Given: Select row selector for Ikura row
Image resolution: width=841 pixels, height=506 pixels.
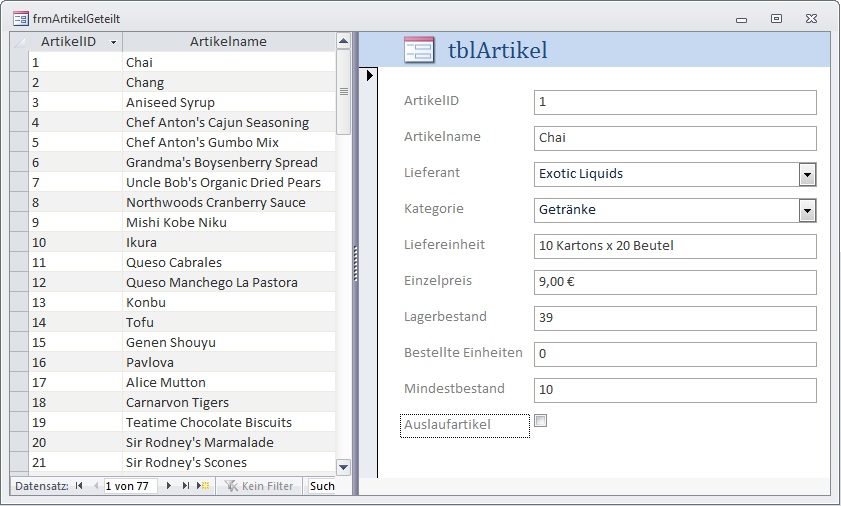Looking at the screenshot, I should coord(19,243).
